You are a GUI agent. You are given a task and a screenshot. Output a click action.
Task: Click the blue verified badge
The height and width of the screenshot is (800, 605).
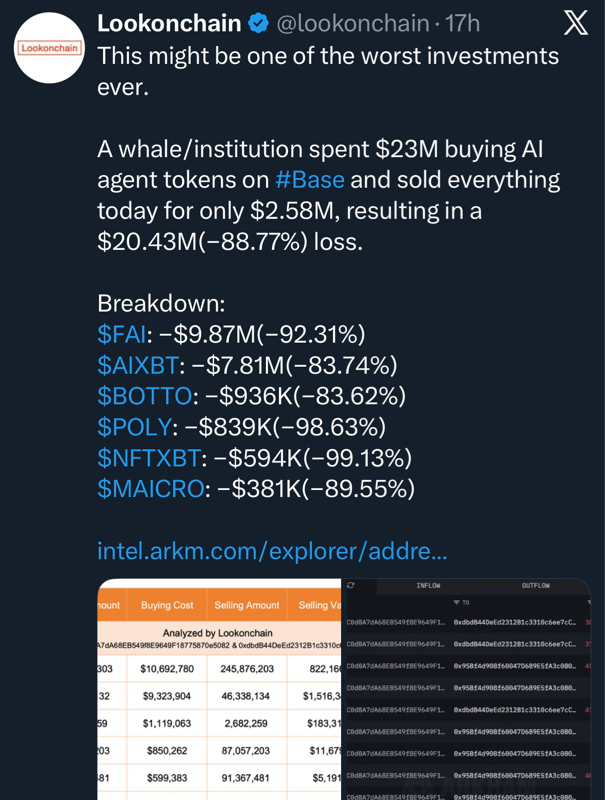tap(258, 23)
